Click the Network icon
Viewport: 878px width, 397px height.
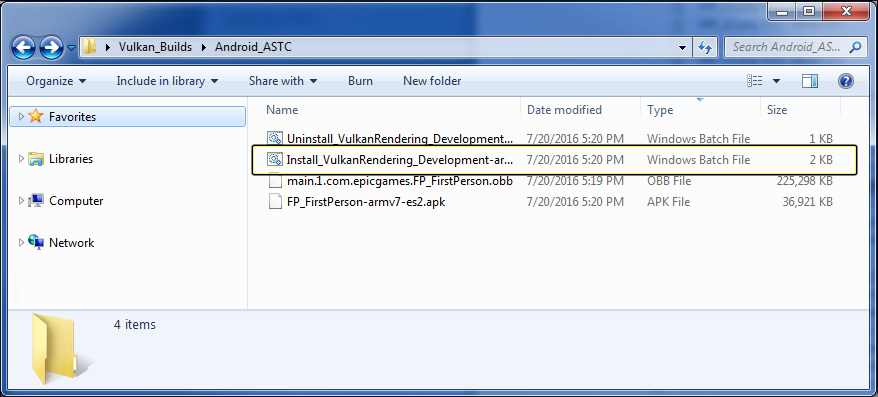(x=36, y=242)
